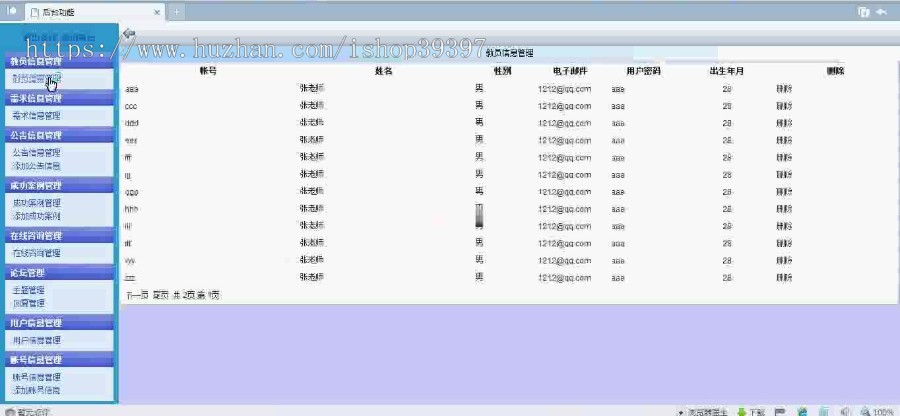The image size is (900, 416).
Task: Delete the hhh account row
Action: click(x=784, y=209)
